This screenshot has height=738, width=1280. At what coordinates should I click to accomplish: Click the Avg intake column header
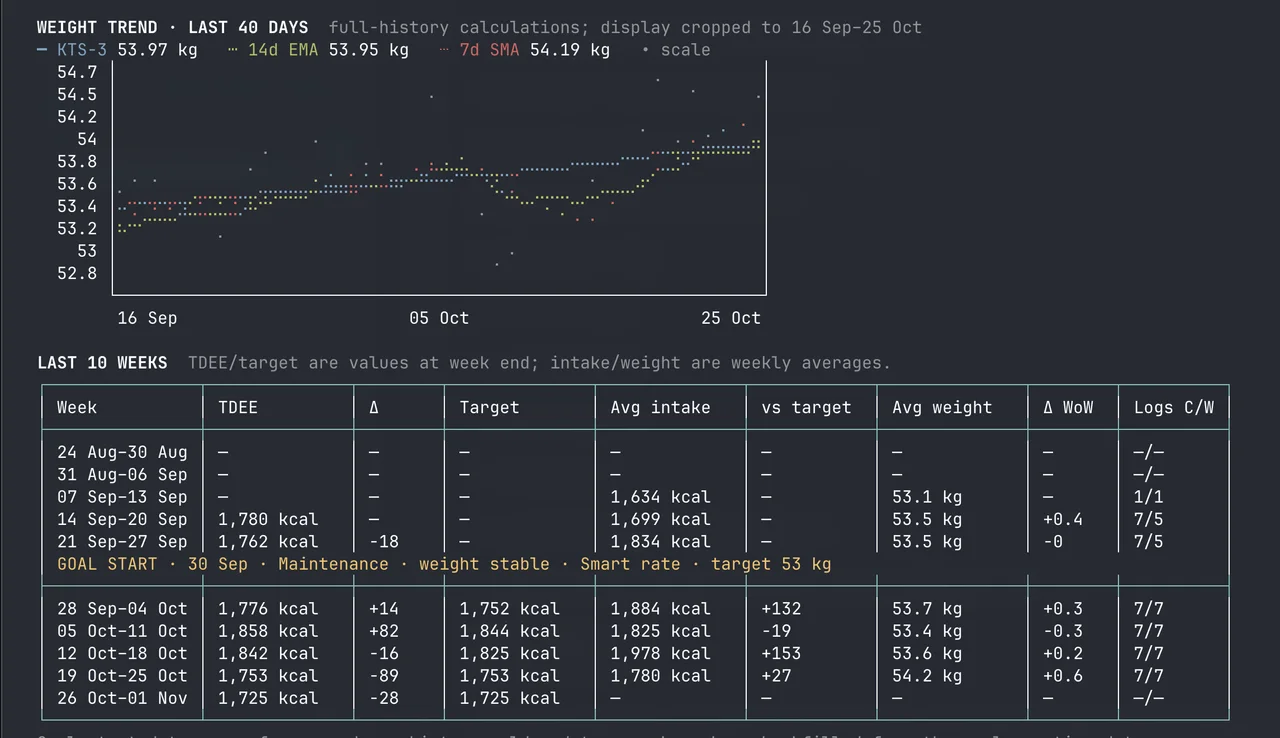point(661,407)
